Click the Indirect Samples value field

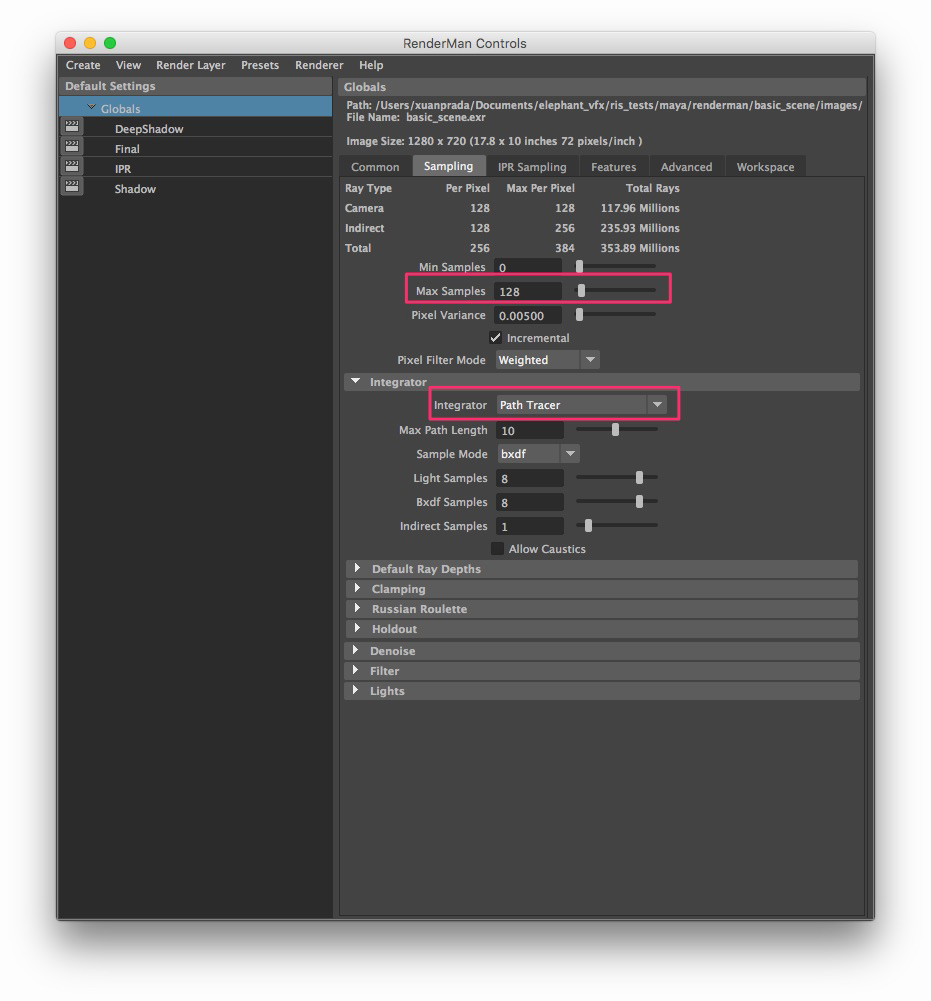click(530, 527)
